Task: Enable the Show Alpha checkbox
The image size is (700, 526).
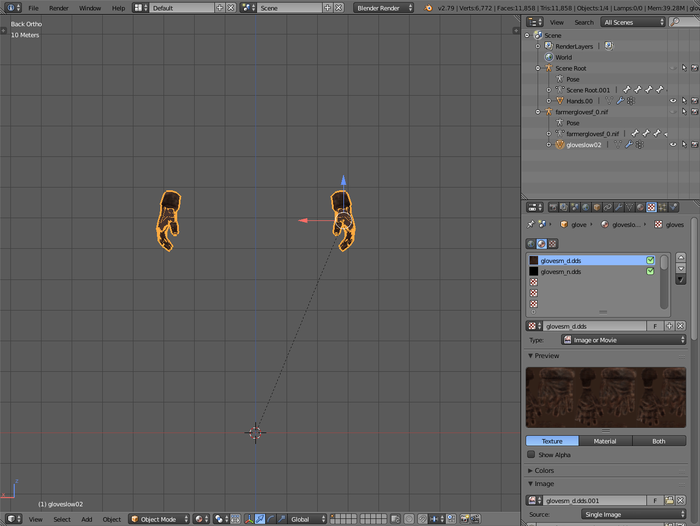Action: [531, 454]
